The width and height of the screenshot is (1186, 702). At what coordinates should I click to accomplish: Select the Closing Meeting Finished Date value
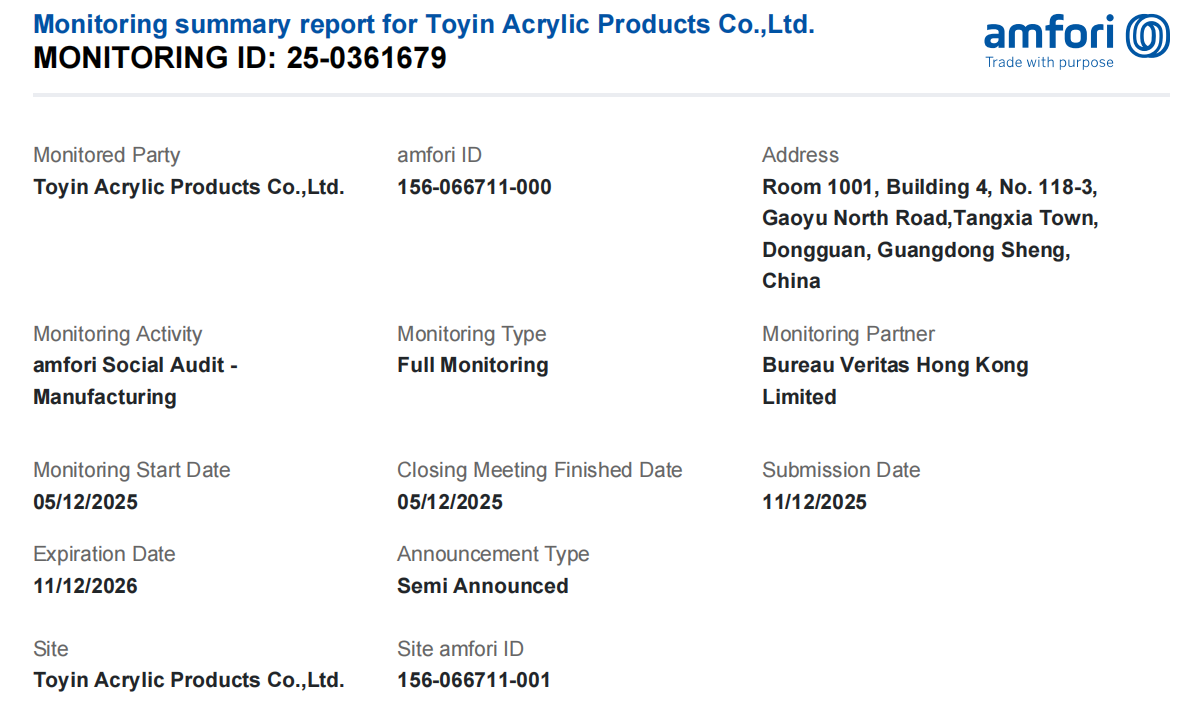(x=450, y=502)
